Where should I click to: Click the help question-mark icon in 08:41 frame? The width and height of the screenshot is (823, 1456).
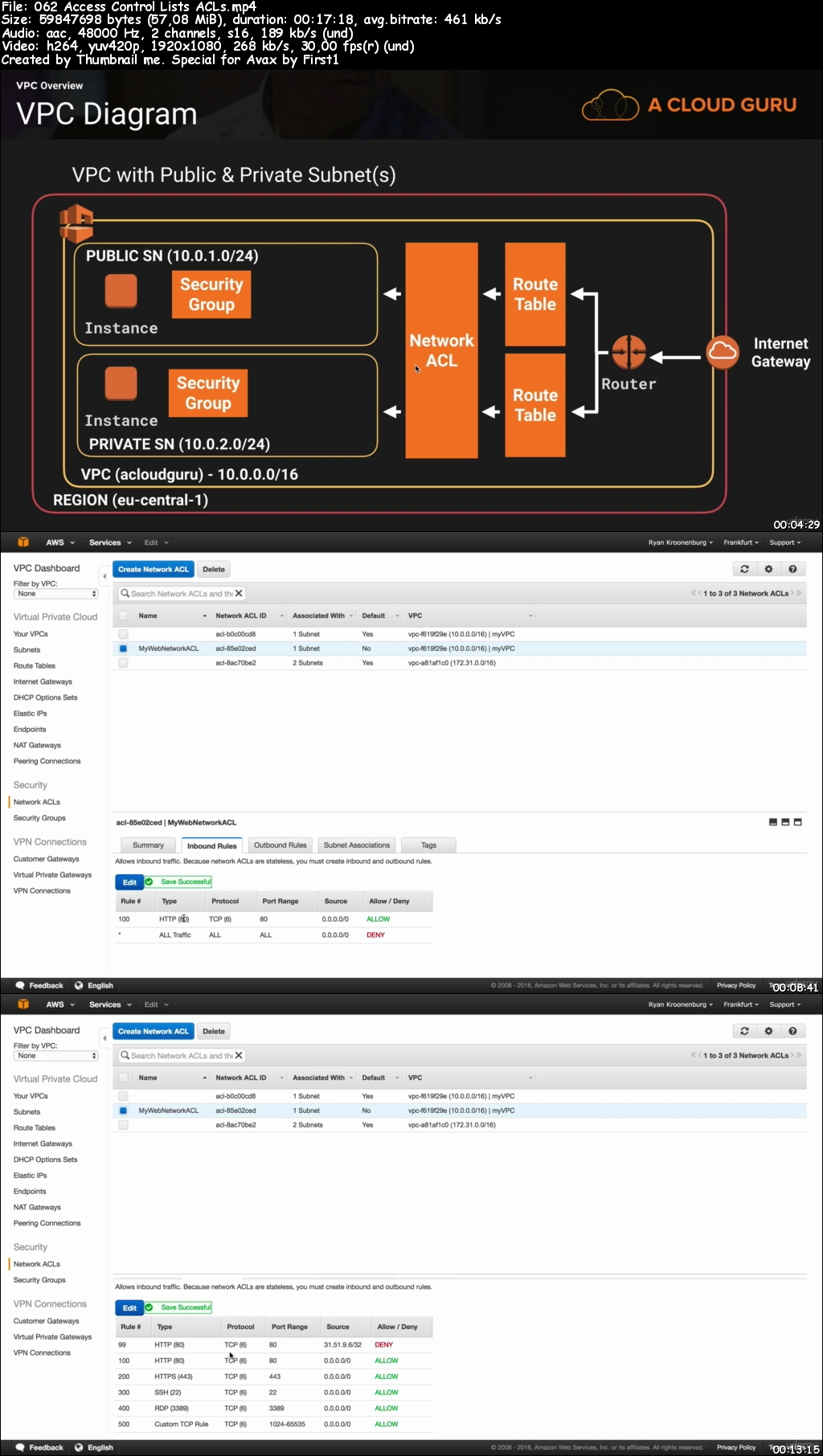(x=792, y=569)
